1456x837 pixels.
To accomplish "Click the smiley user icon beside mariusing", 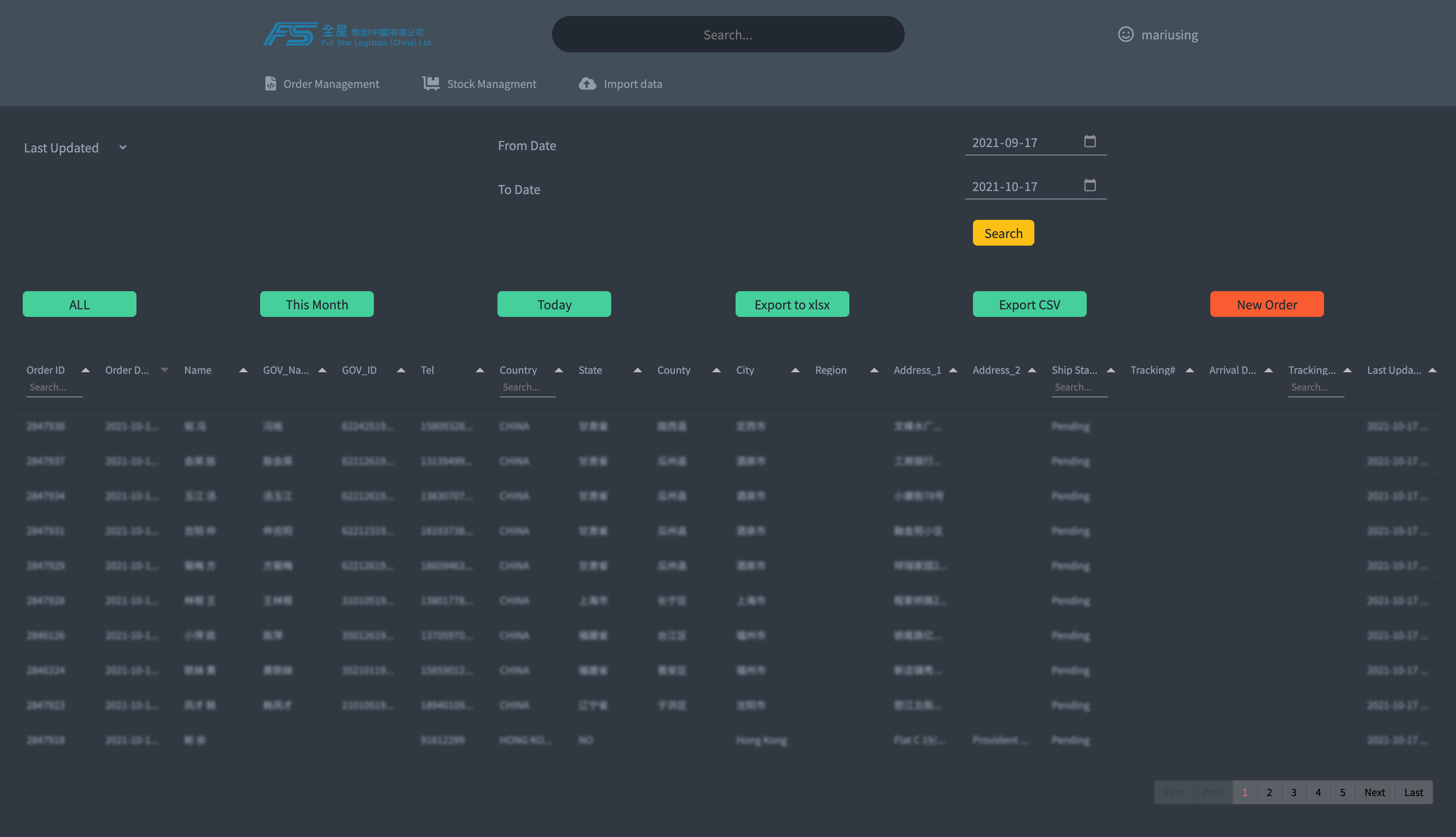I will click(x=1125, y=34).
